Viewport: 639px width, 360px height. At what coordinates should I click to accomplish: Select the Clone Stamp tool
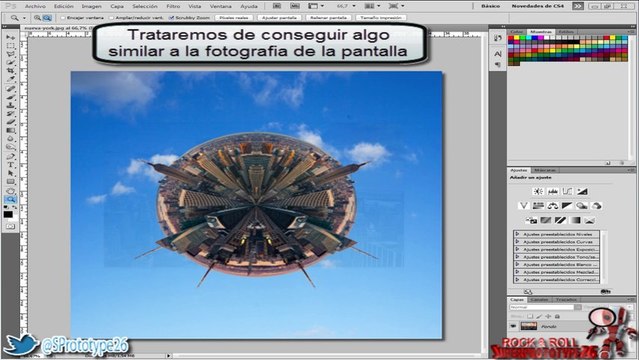point(11,105)
